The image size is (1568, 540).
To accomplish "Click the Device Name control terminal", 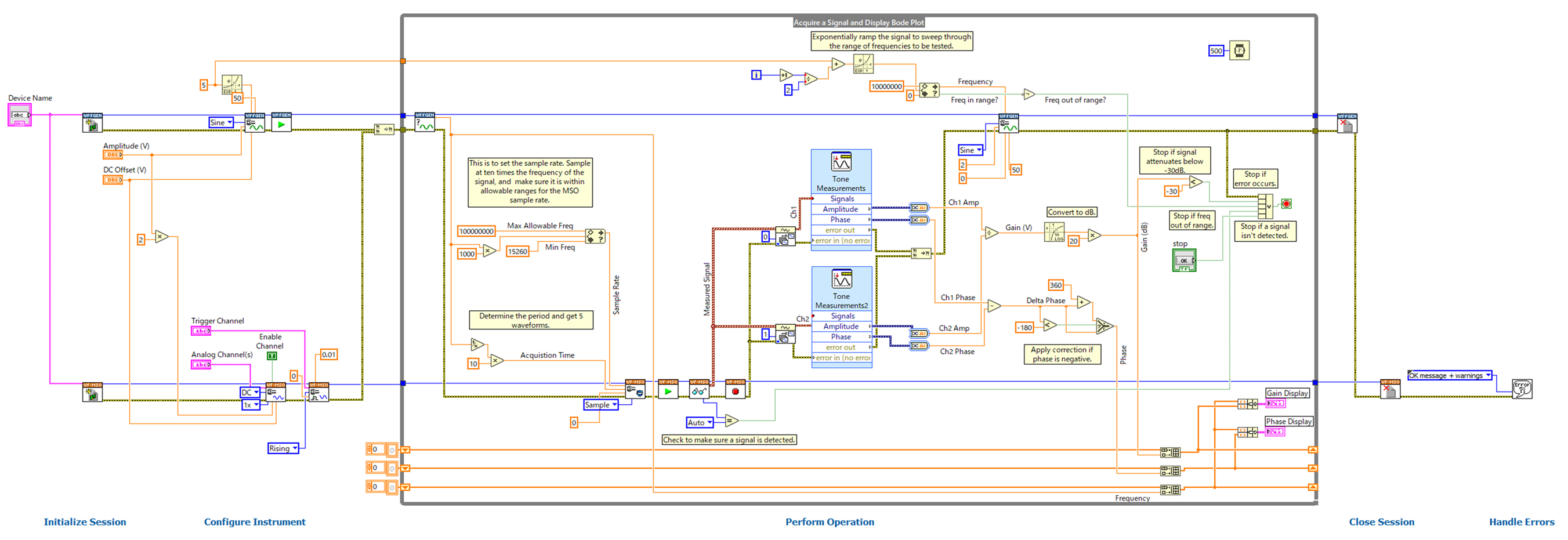I will pos(20,115).
